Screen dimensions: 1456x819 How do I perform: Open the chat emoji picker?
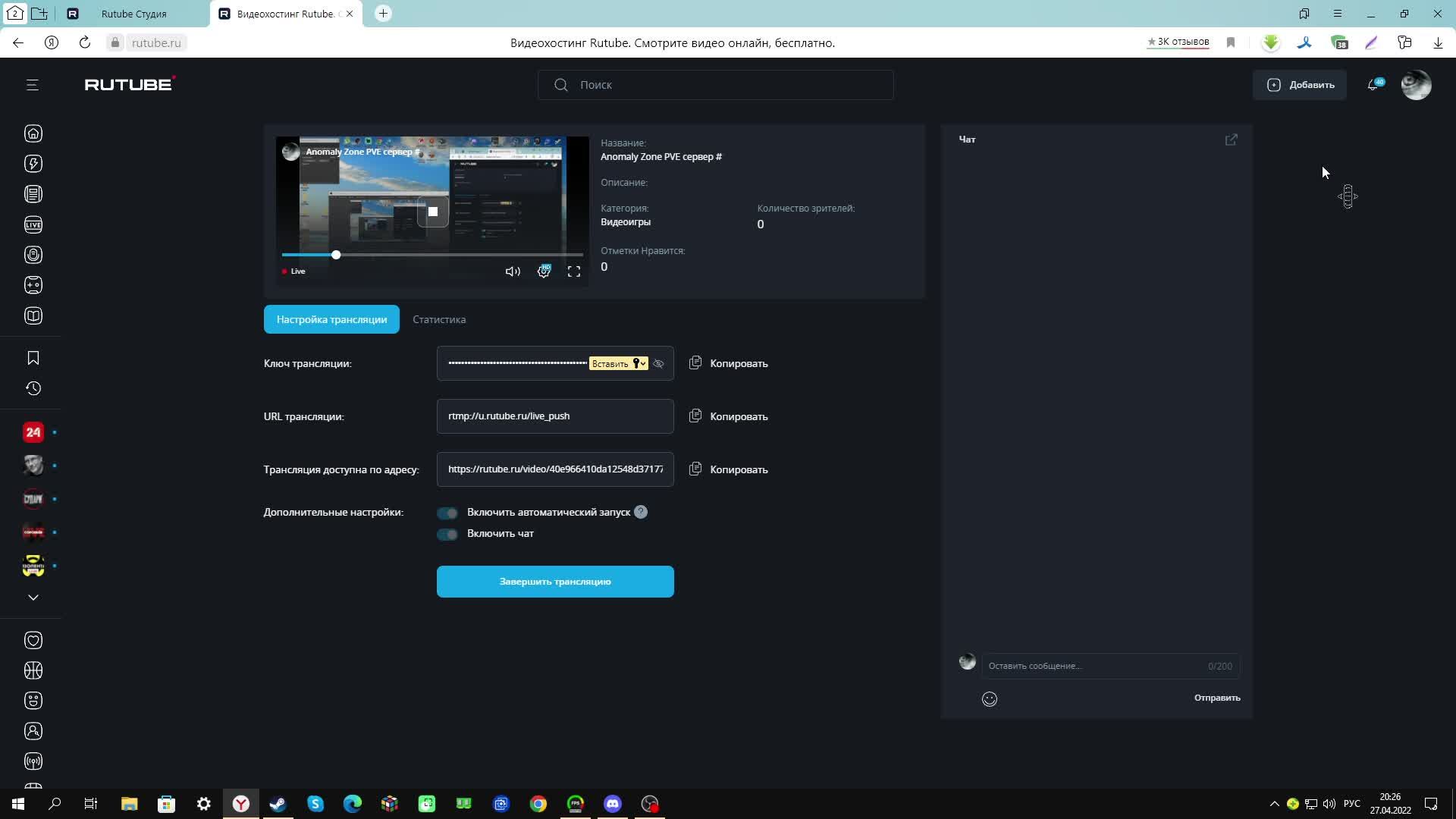990,699
